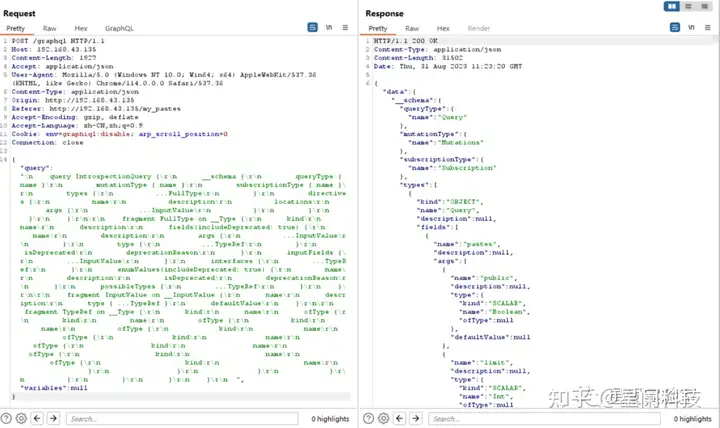Click the "variables":null line in request
This screenshot has width=720, height=428.
coord(54,388)
